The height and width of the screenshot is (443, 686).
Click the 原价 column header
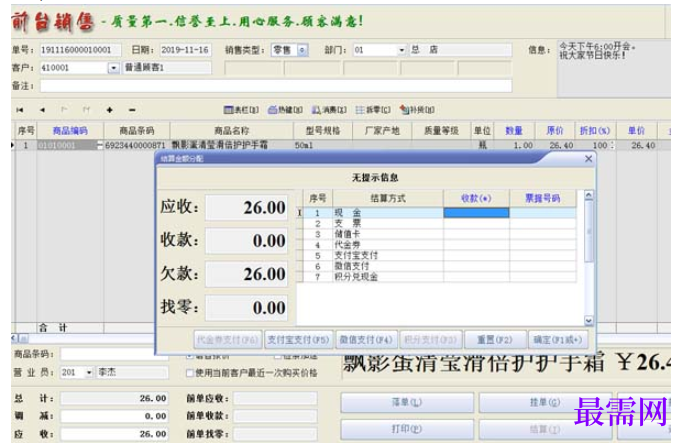pos(555,130)
